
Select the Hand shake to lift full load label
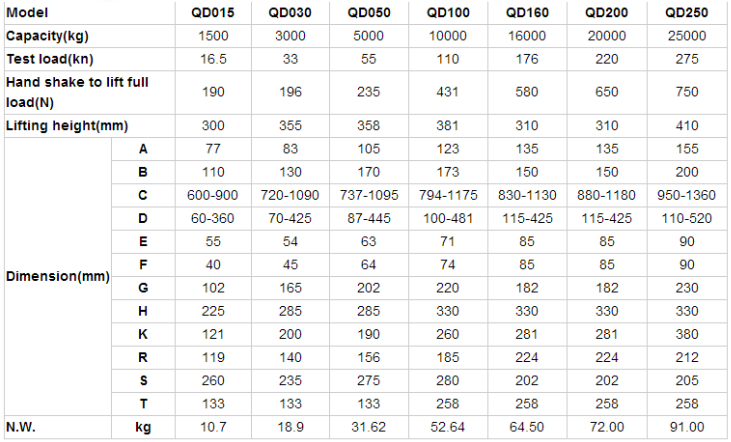pyautogui.click(x=77, y=92)
